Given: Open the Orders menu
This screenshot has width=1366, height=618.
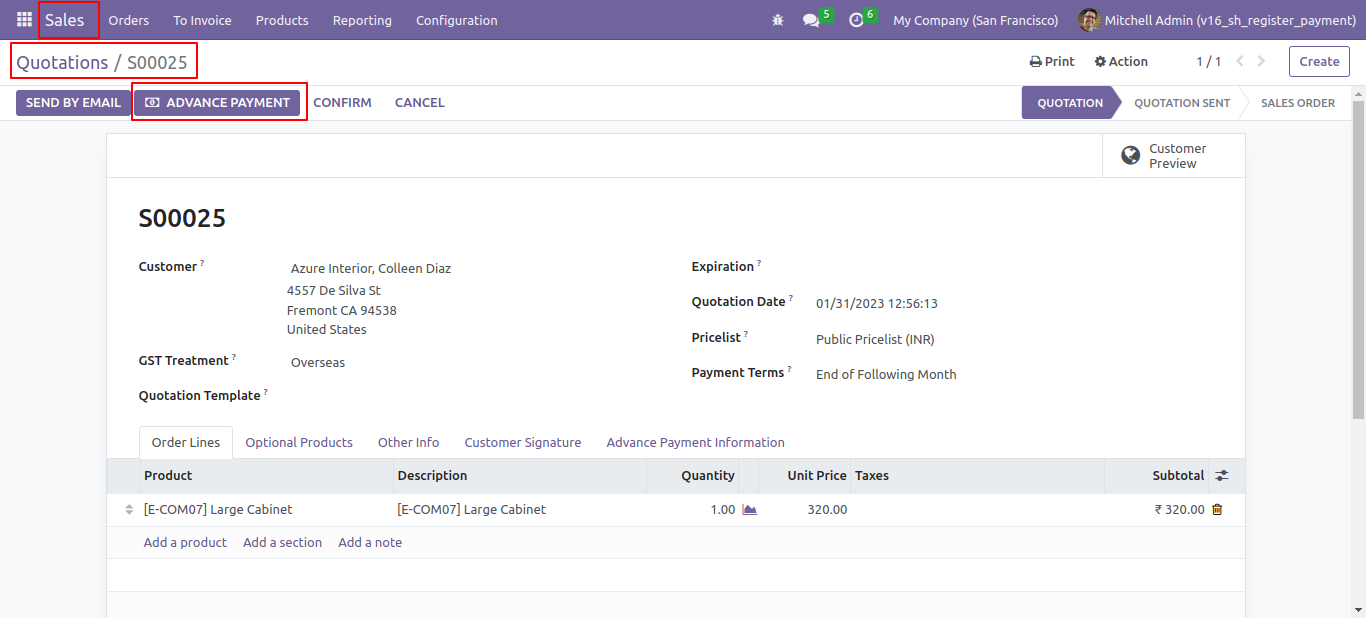Looking at the screenshot, I should tap(129, 20).
